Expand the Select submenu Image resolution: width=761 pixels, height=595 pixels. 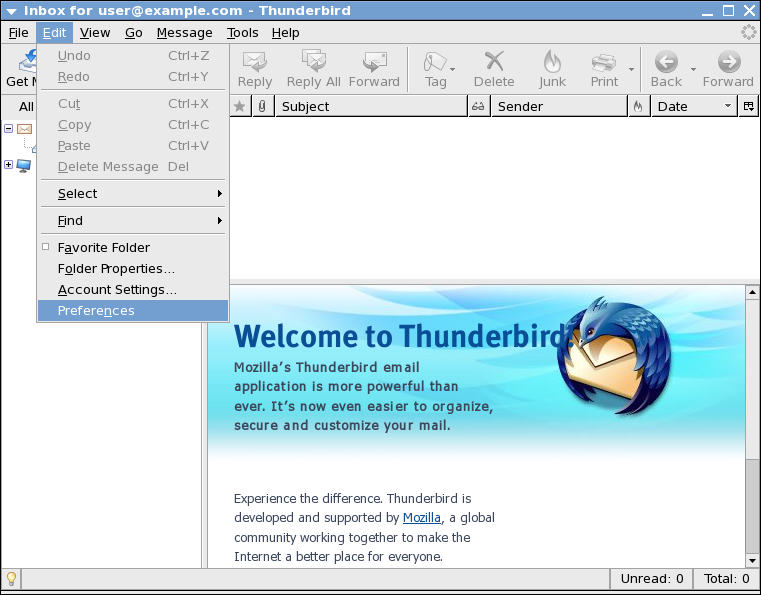click(132, 194)
